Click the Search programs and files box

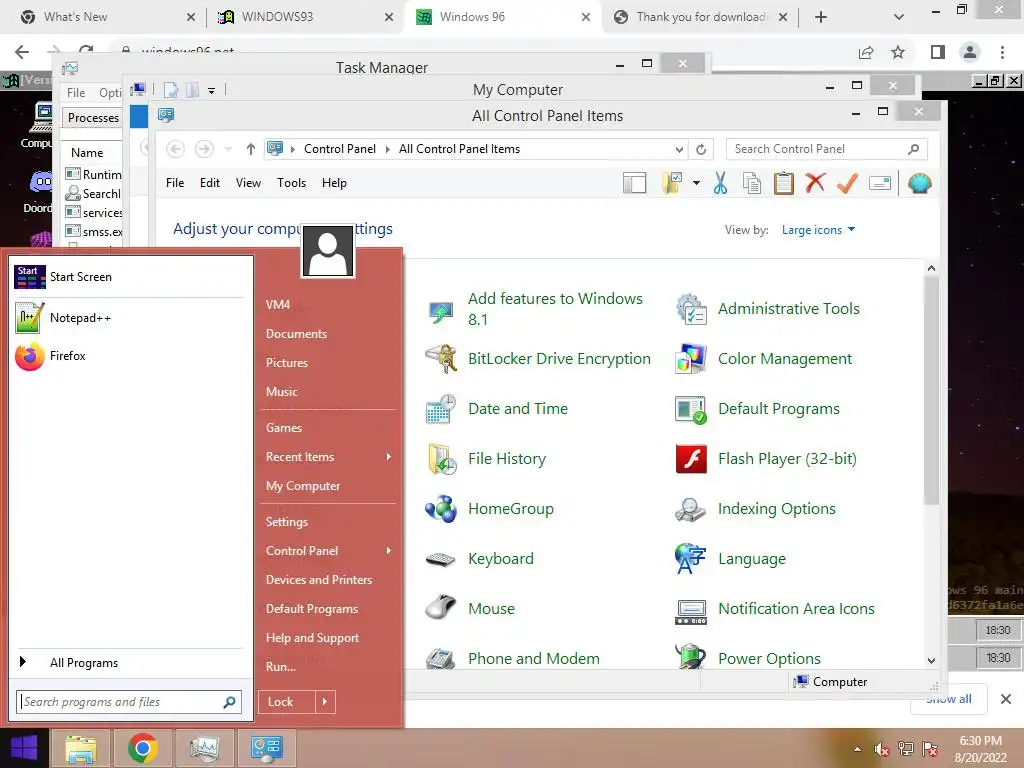129,702
